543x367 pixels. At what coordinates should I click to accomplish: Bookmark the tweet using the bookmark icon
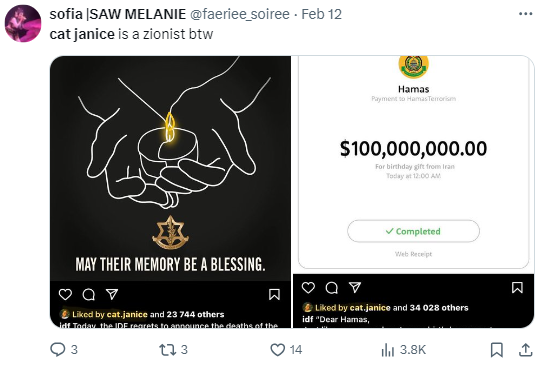pos(497,350)
